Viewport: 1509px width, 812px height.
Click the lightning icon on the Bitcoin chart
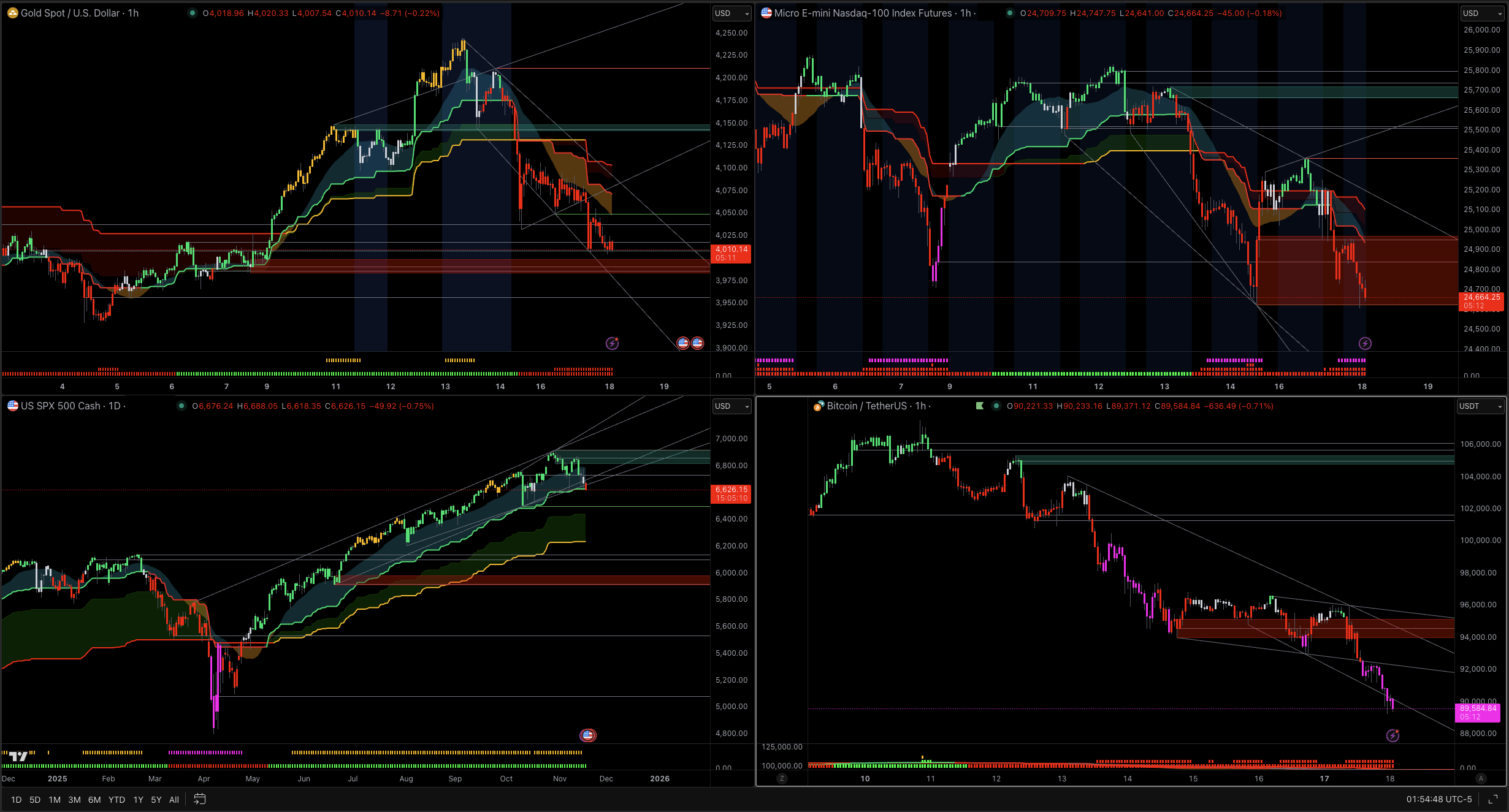click(1393, 735)
